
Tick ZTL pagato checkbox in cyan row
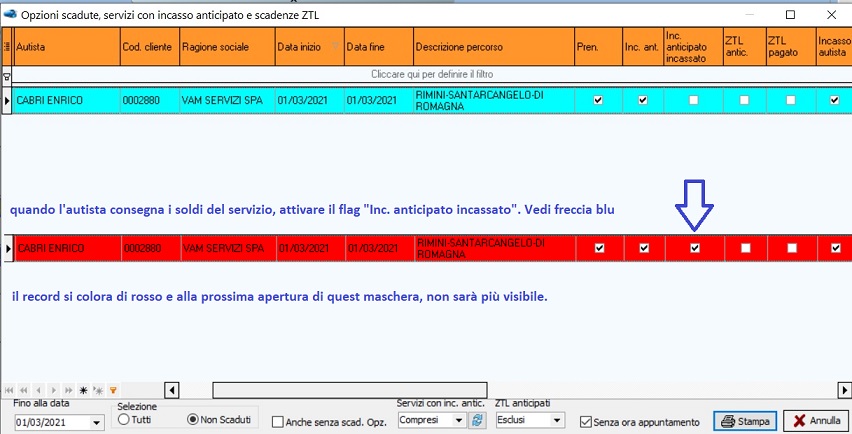coord(791,100)
